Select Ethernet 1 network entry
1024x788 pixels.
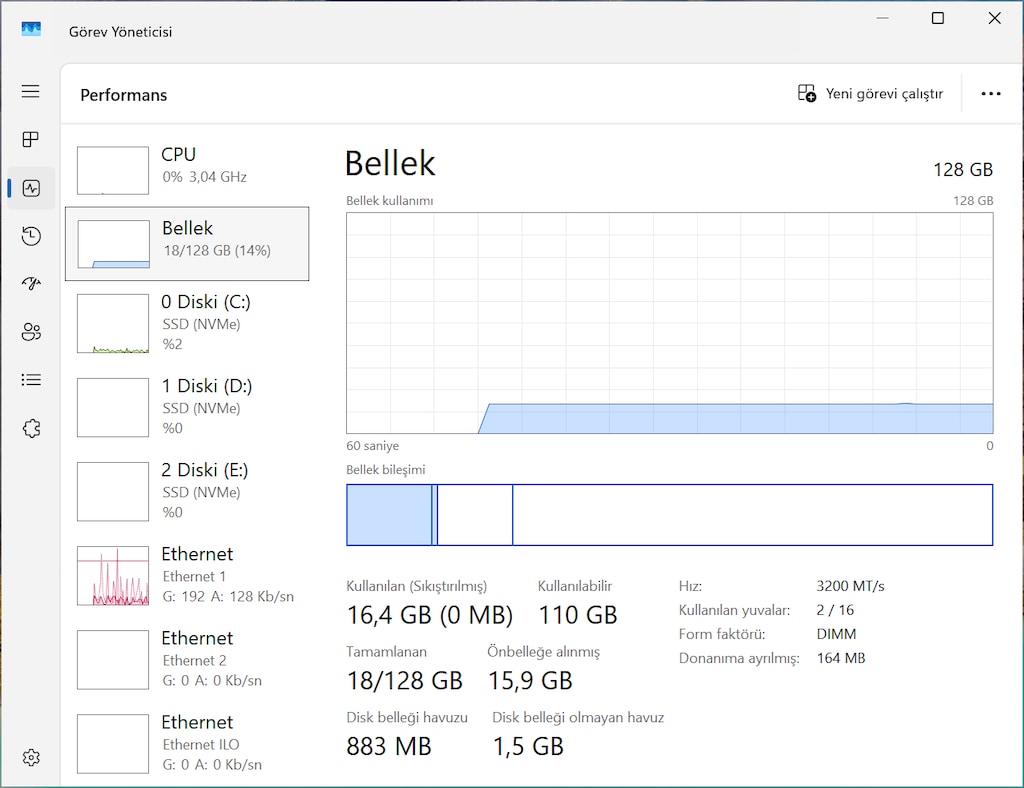[187, 575]
